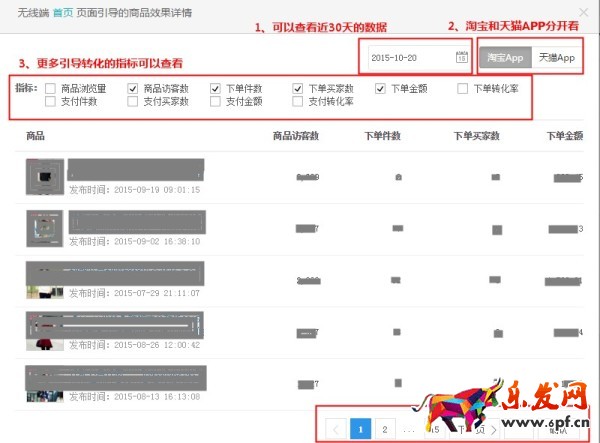Image resolution: width=600 pixels, height=443 pixels.
Task: Toggle the 商品浏览量 checkbox
Action: [50, 89]
